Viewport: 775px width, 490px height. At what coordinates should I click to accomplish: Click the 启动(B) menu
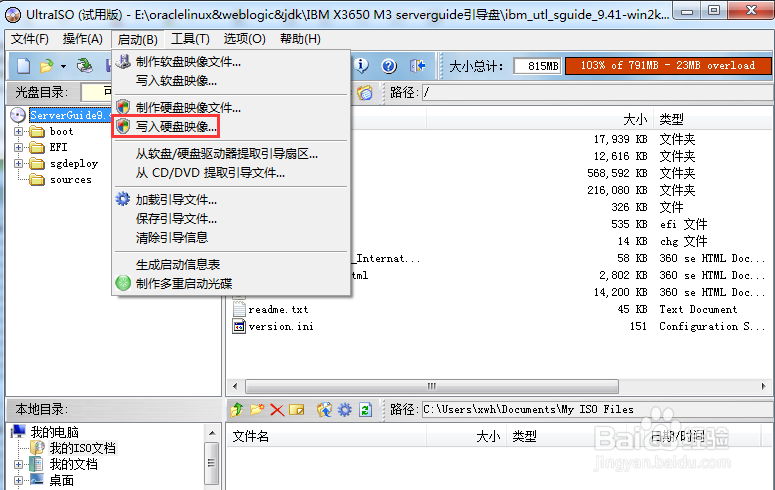point(137,39)
